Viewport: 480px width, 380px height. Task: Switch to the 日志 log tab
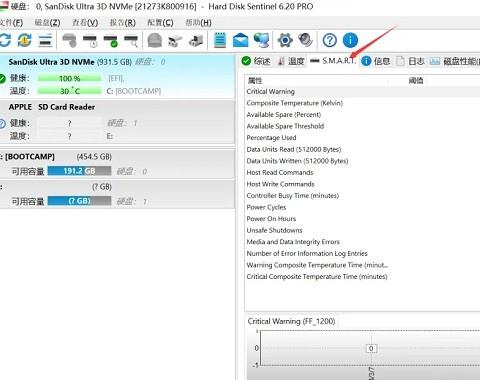pos(410,61)
